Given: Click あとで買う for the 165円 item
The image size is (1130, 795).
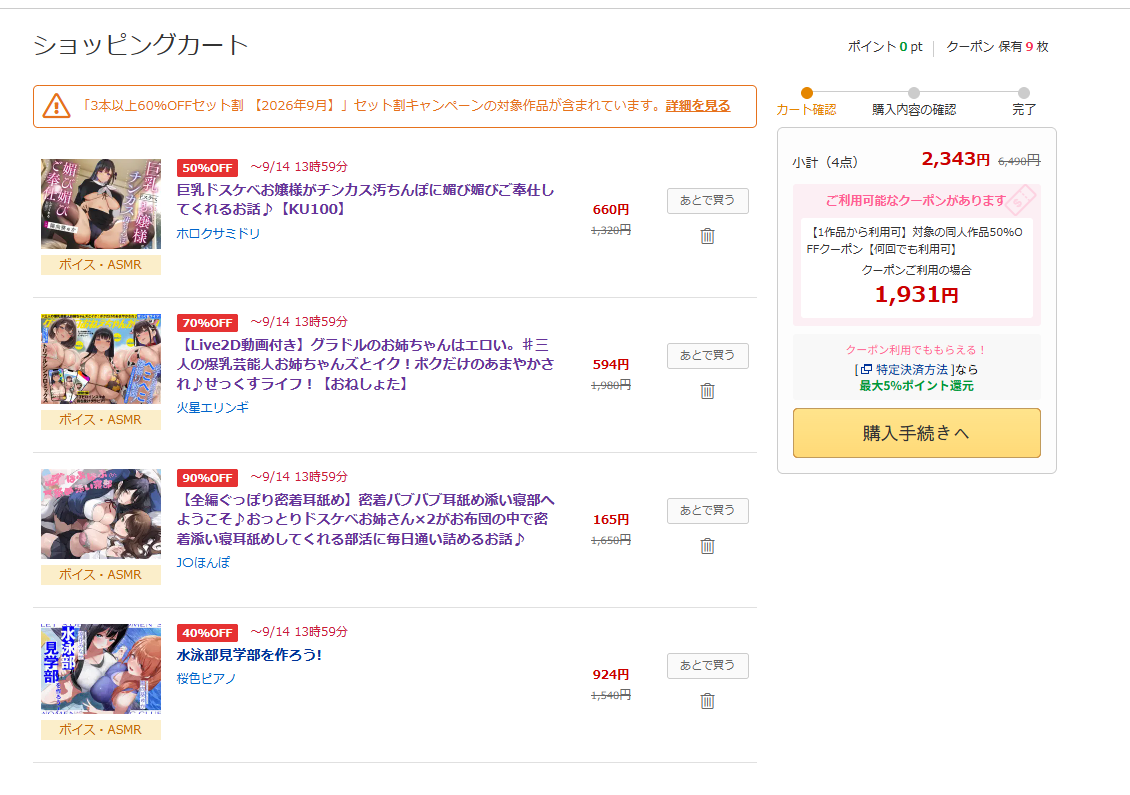Looking at the screenshot, I should click(708, 510).
